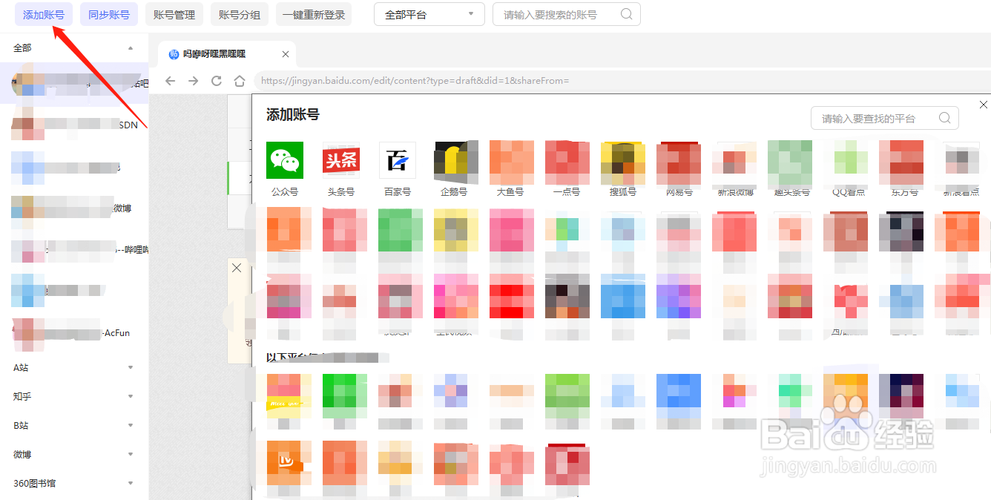Pick the 百家号 platform icon
This screenshot has width=991, height=500.
coord(397,160)
